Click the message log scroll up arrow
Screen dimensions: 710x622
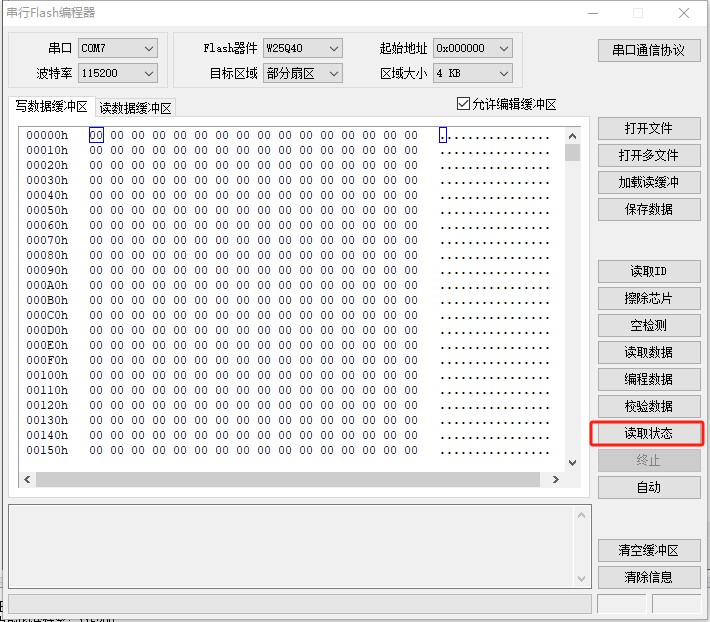(x=582, y=515)
